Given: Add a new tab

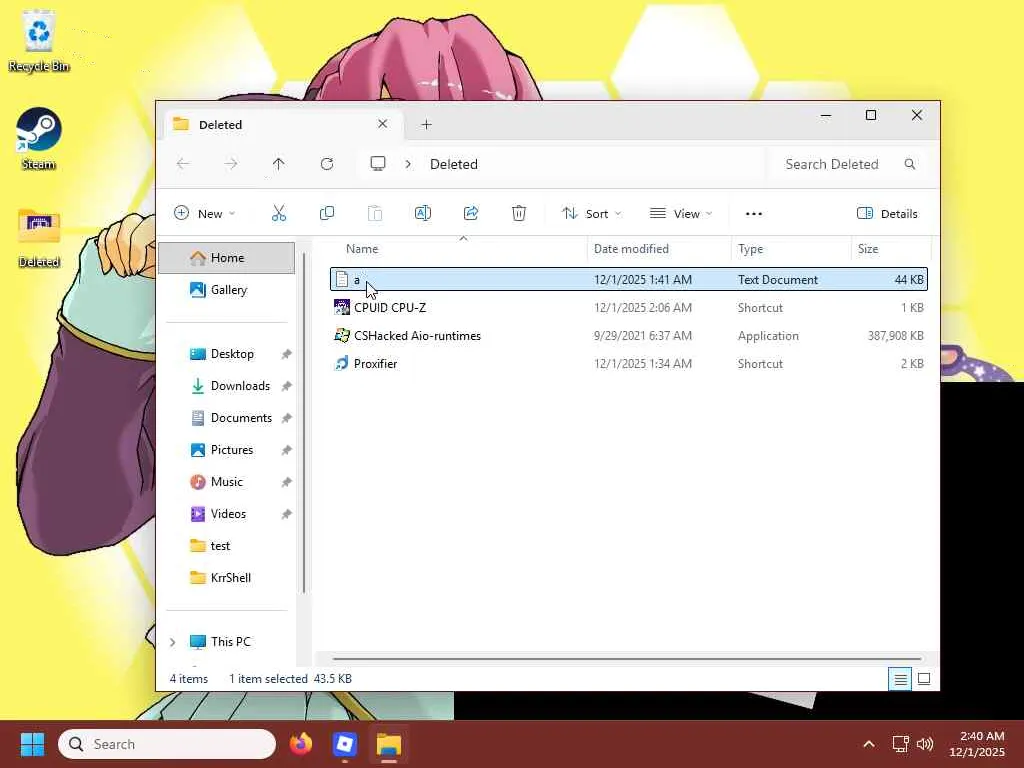Looking at the screenshot, I should point(426,124).
